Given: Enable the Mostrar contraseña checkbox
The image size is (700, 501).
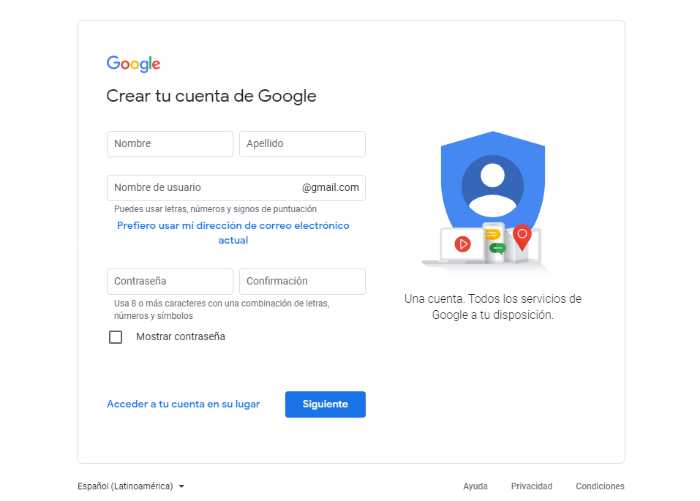Looking at the screenshot, I should 116,337.
